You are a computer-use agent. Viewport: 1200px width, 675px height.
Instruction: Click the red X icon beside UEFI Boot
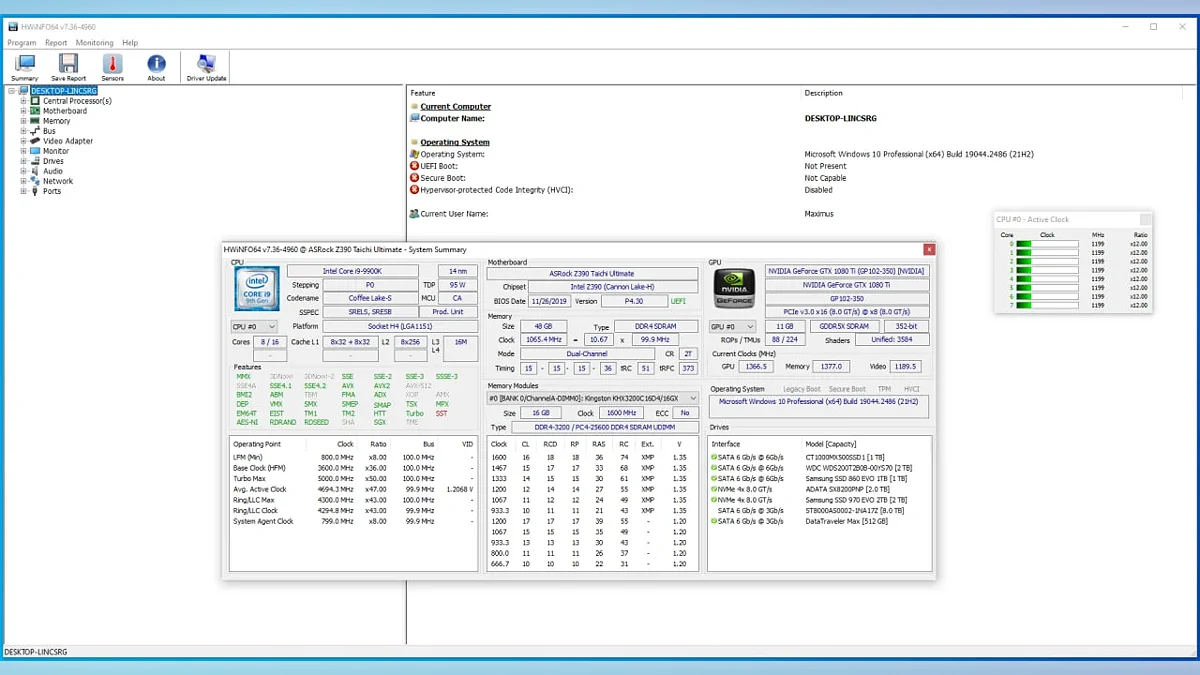(414, 166)
